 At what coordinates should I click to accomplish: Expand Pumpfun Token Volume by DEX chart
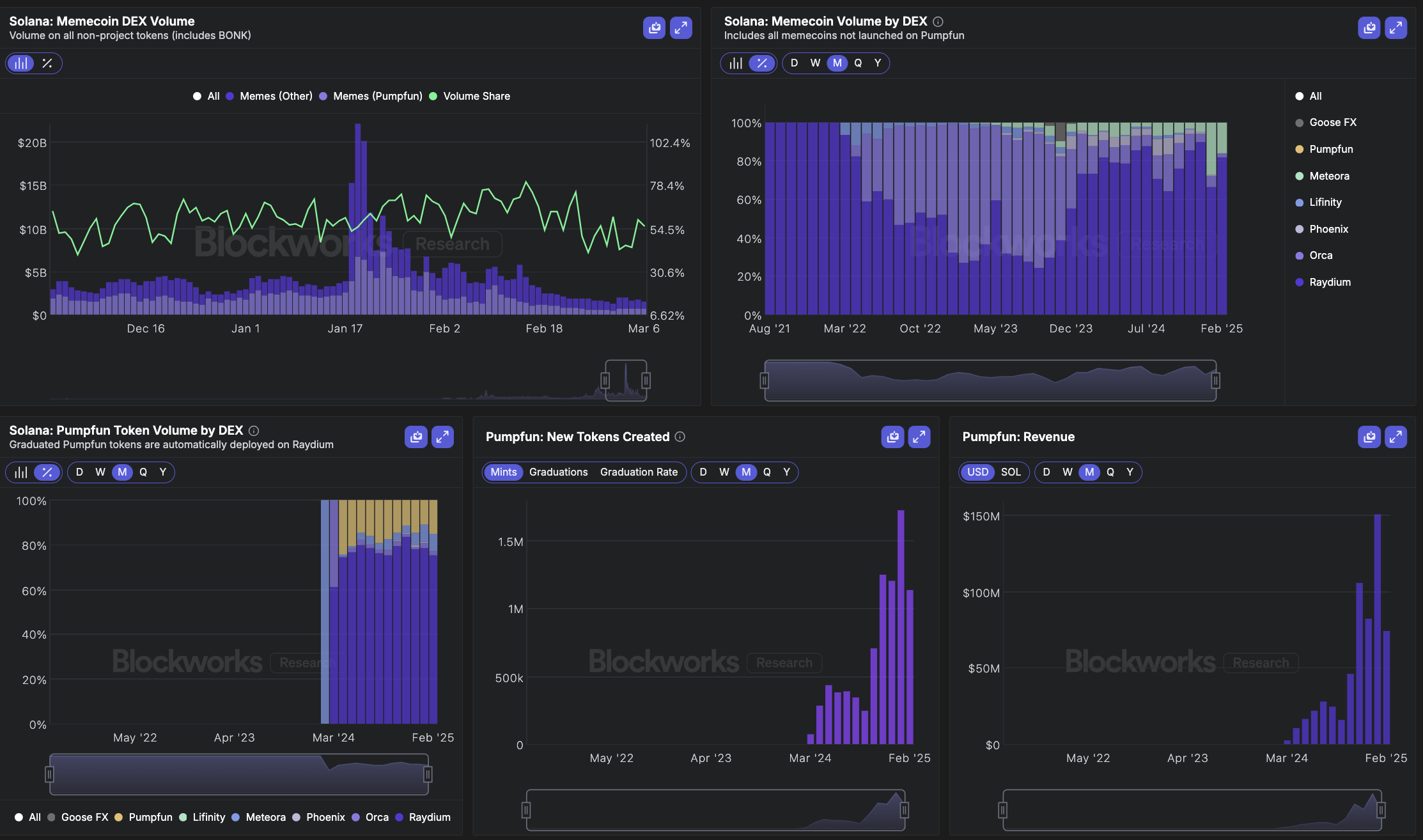(442, 437)
